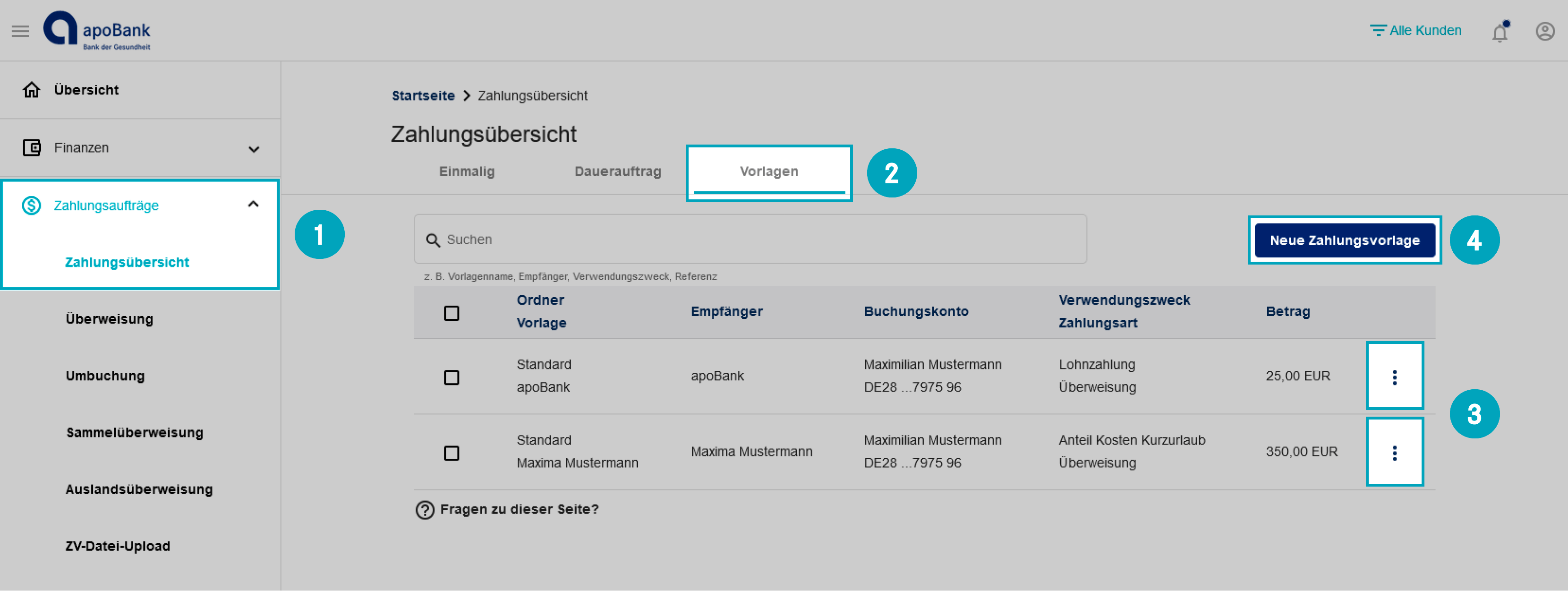Click the 25,00 EUR amount
Image resolution: width=1568 pixels, height=591 pixels.
tap(1298, 376)
